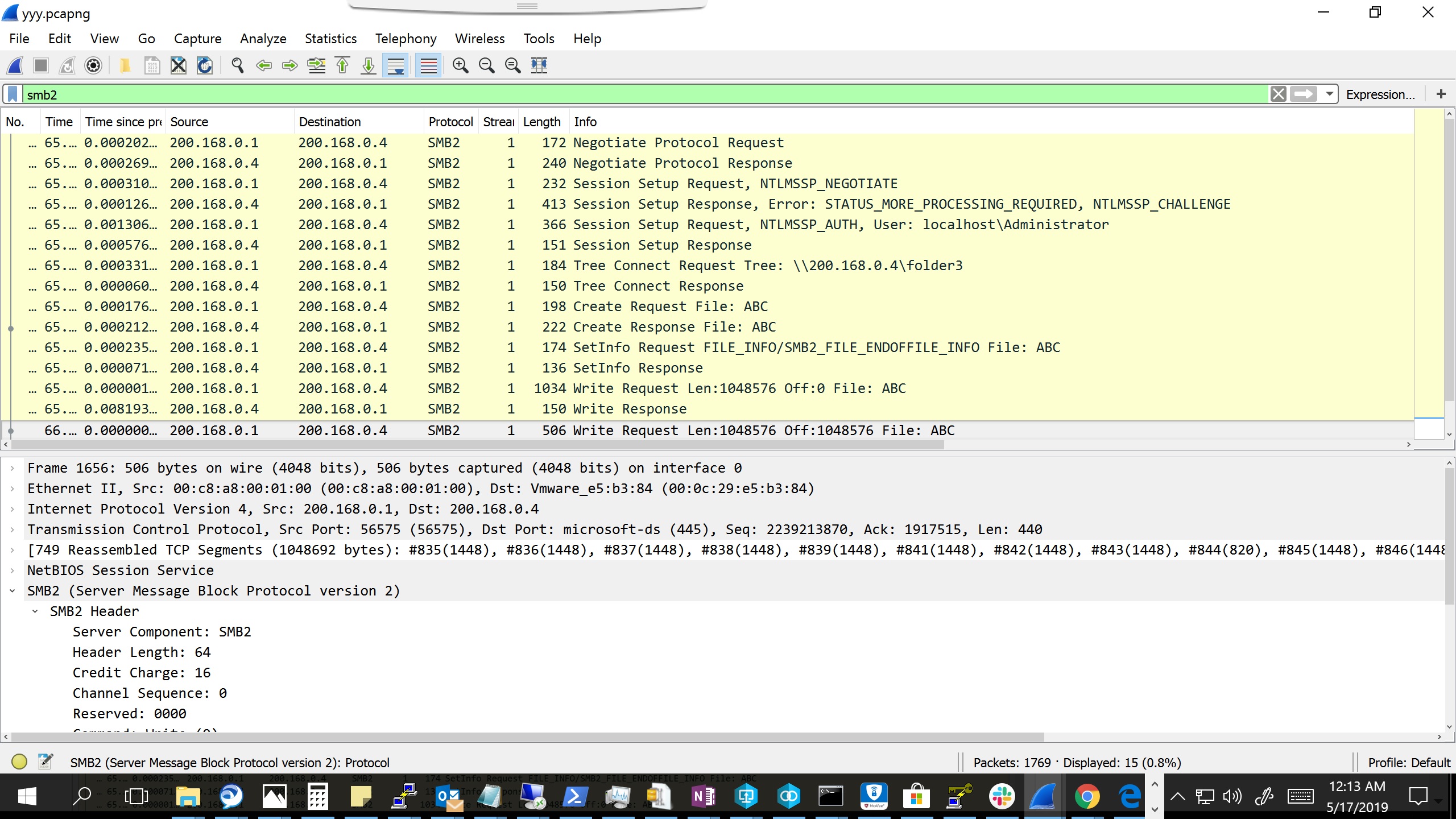Screen dimensions: 1456x819
Task: Start capturing packets with shark fin icon
Action: 15,65
